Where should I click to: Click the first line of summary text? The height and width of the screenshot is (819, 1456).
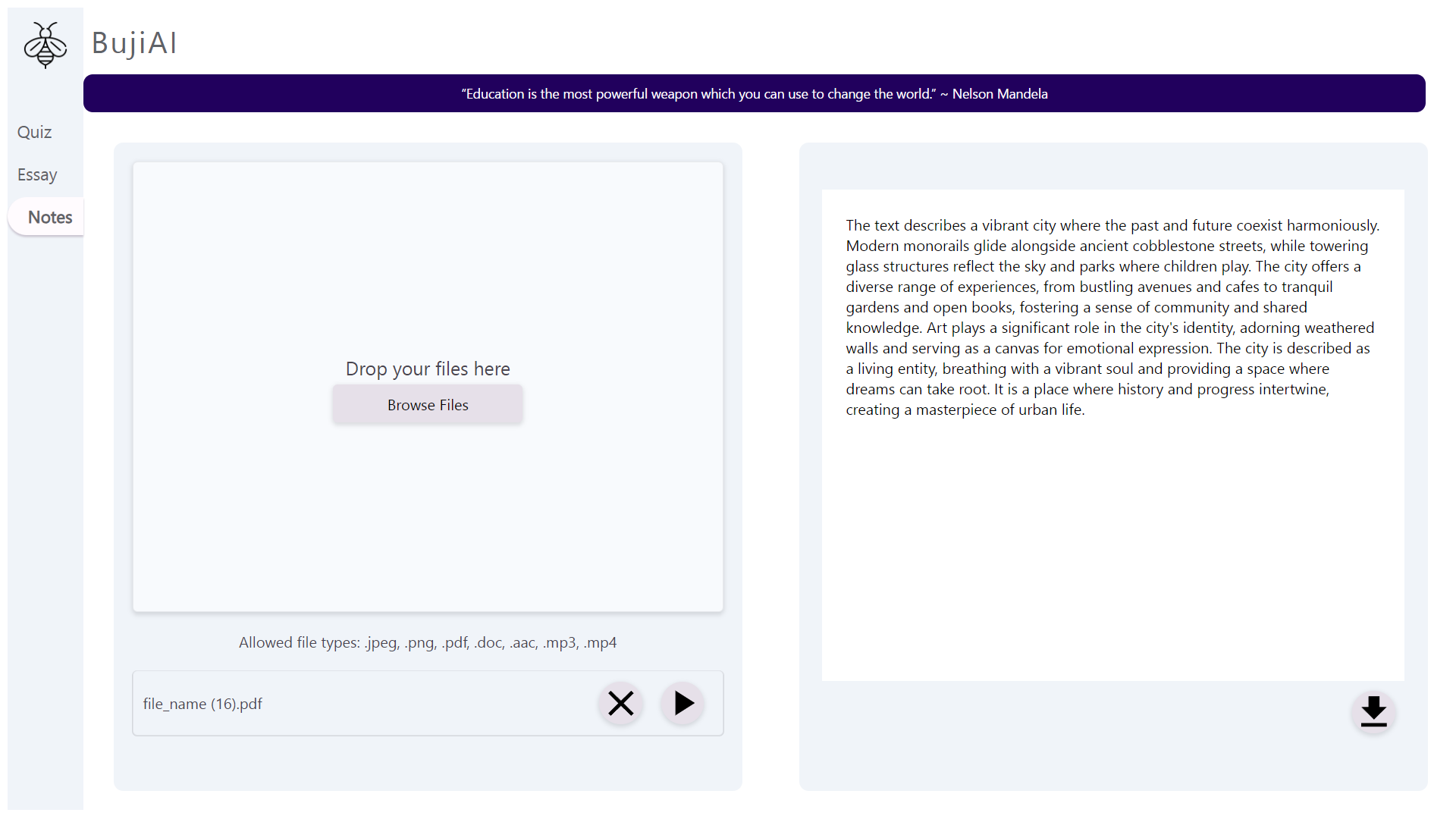(1112, 225)
